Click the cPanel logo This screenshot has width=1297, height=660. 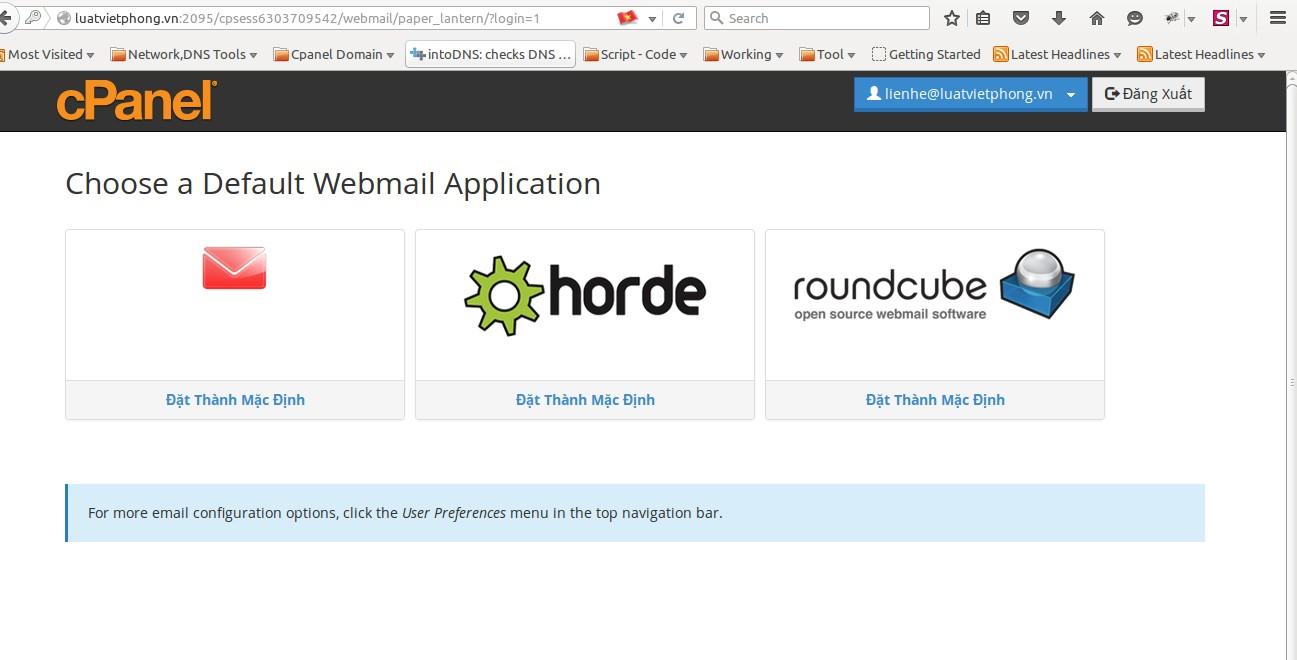(x=137, y=101)
